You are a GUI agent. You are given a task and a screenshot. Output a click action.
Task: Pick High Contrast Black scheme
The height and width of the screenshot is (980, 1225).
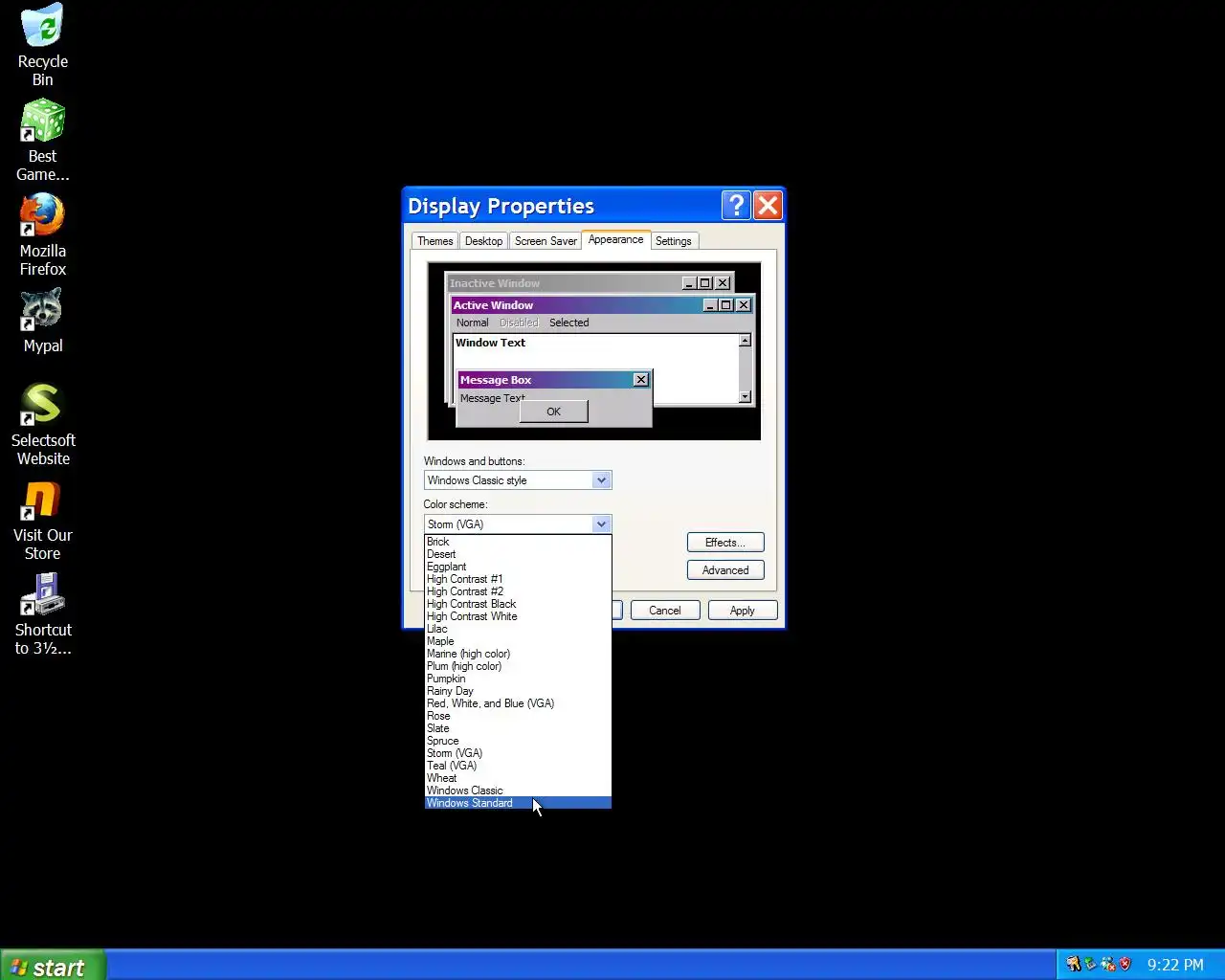point(518,604)
